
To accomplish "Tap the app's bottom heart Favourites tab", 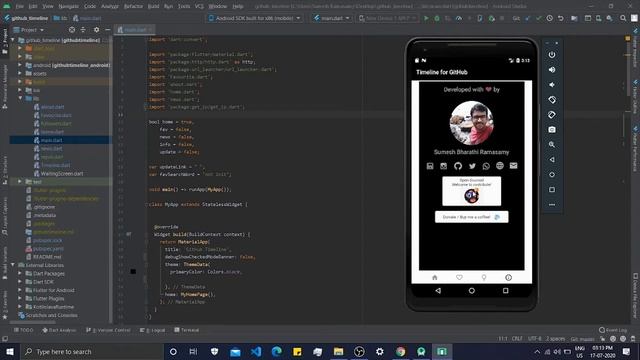I will click(x=459, y=278).
